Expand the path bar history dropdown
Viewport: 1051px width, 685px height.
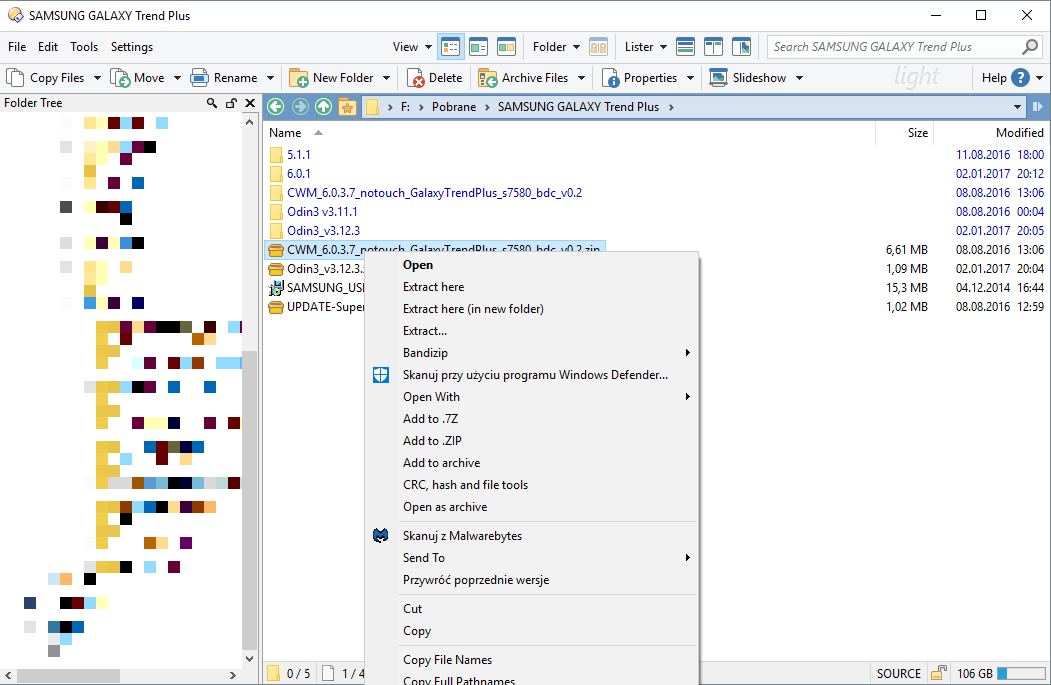[1017, 107]
